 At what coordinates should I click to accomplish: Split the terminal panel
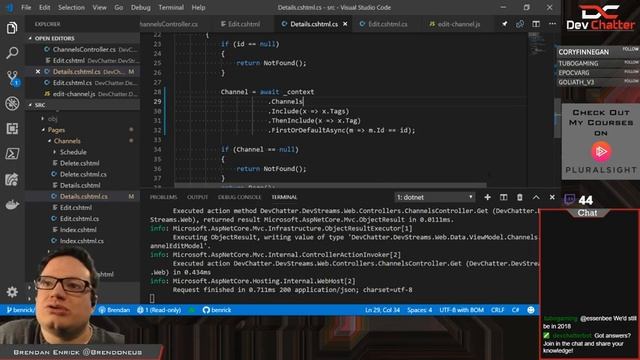504,197
